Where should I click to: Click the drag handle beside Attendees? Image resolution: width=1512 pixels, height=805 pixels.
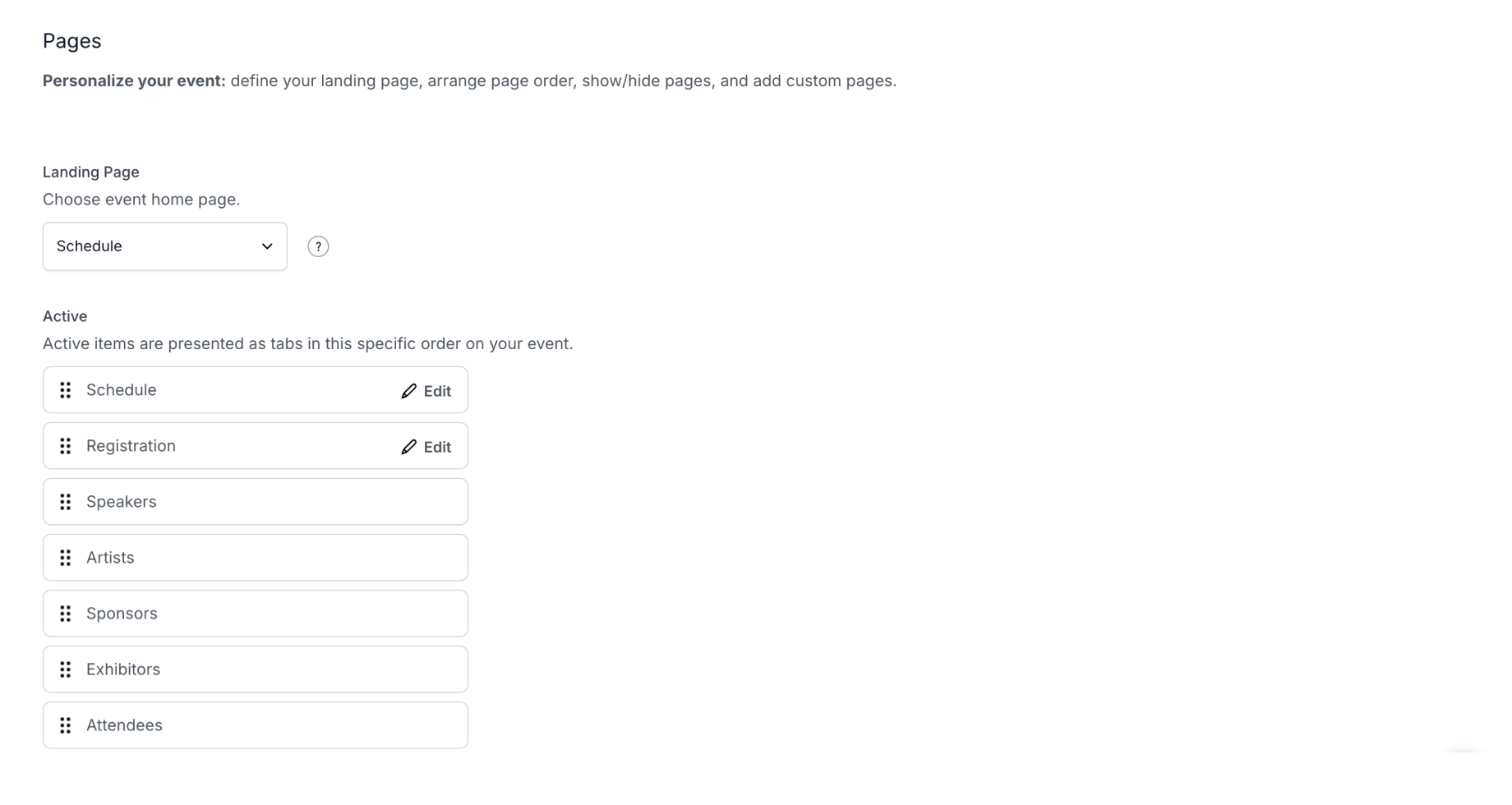point(66,725)
